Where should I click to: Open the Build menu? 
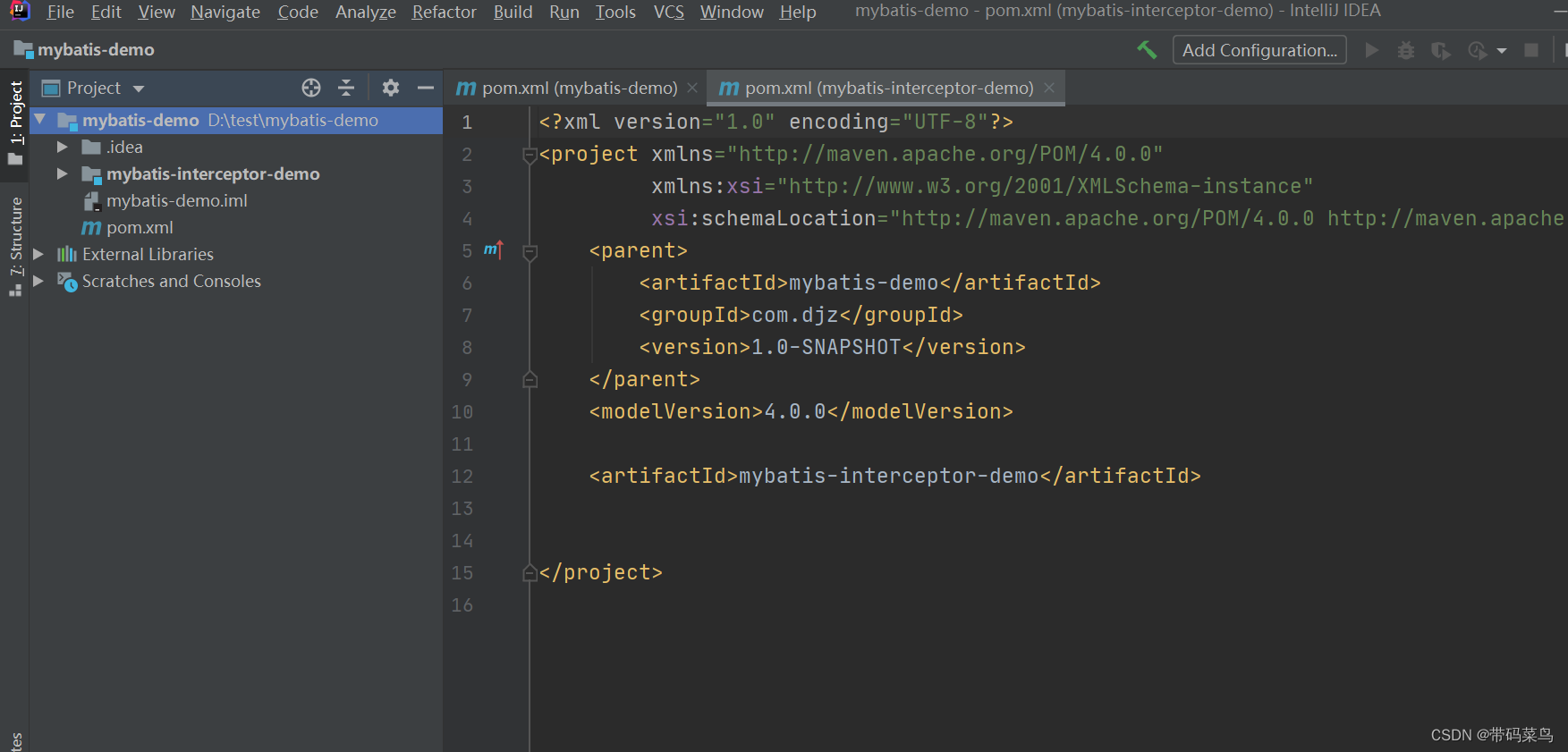(x=513, y=12)
